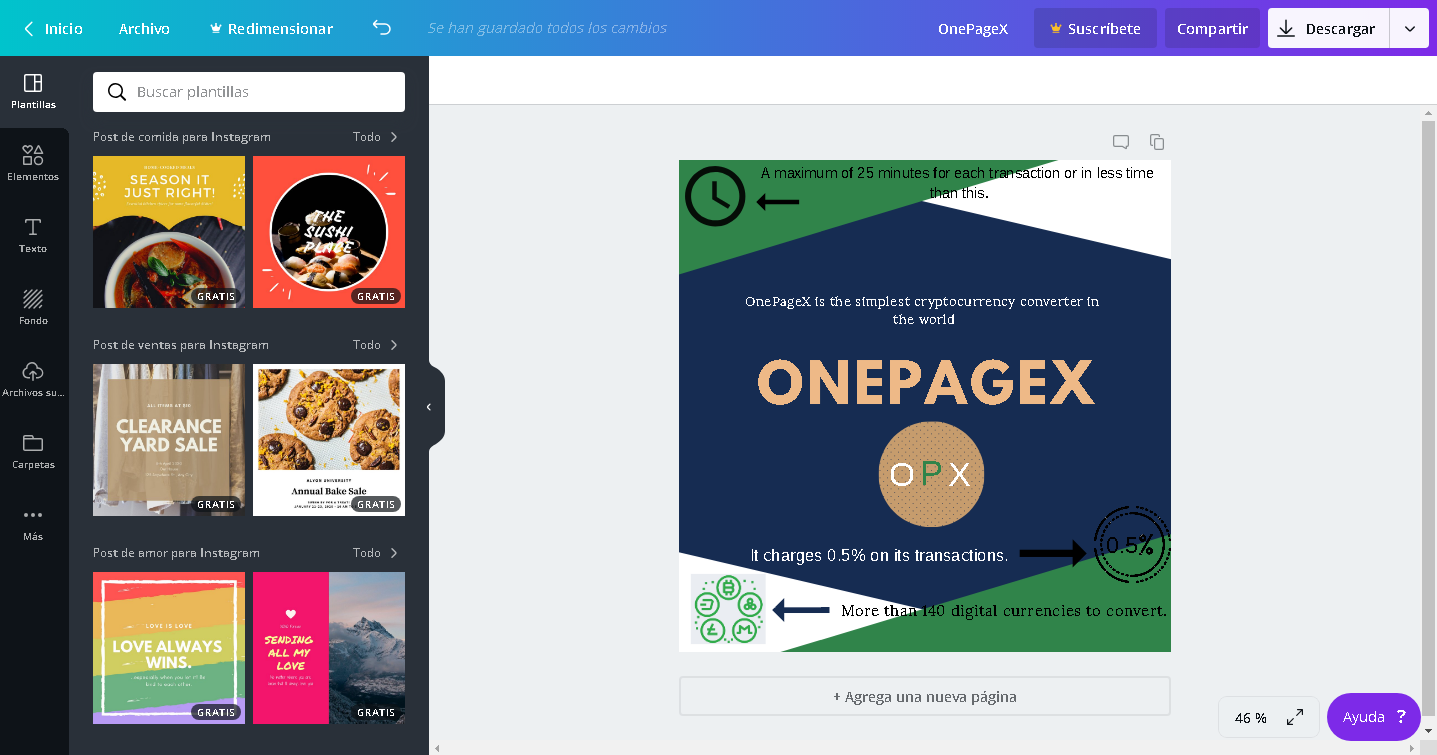Click the fullscreen expand icon
1437x755 pixels.
1295,717
